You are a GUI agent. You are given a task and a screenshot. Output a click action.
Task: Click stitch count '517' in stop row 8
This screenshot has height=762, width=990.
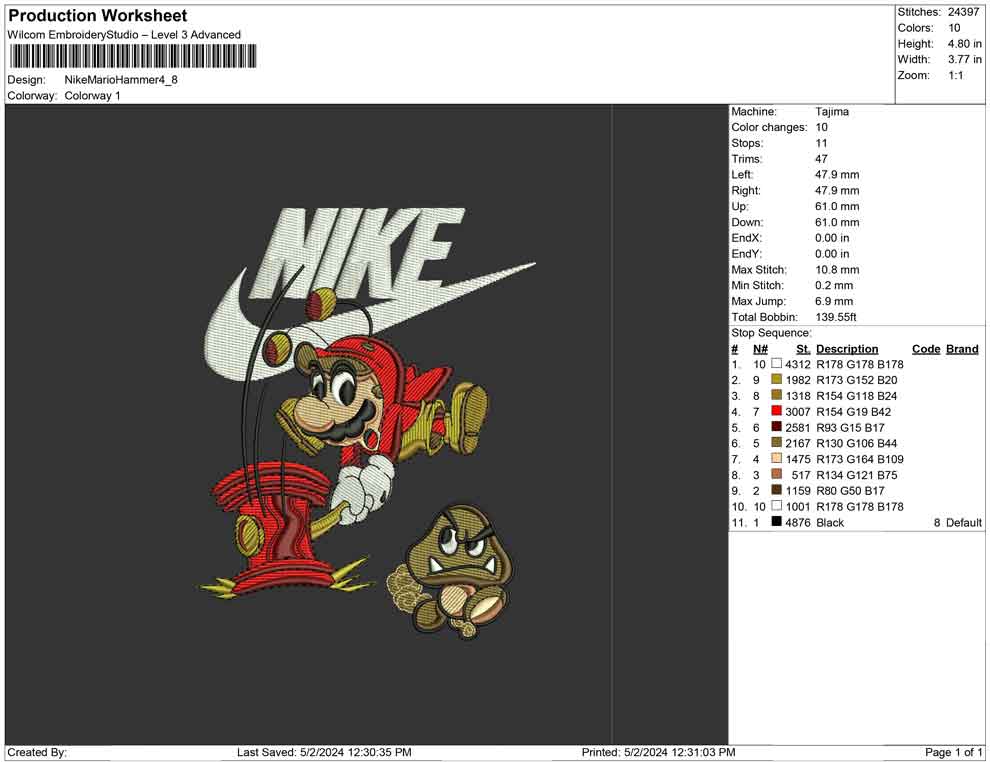pyautogui.click(x=801, y=475)
